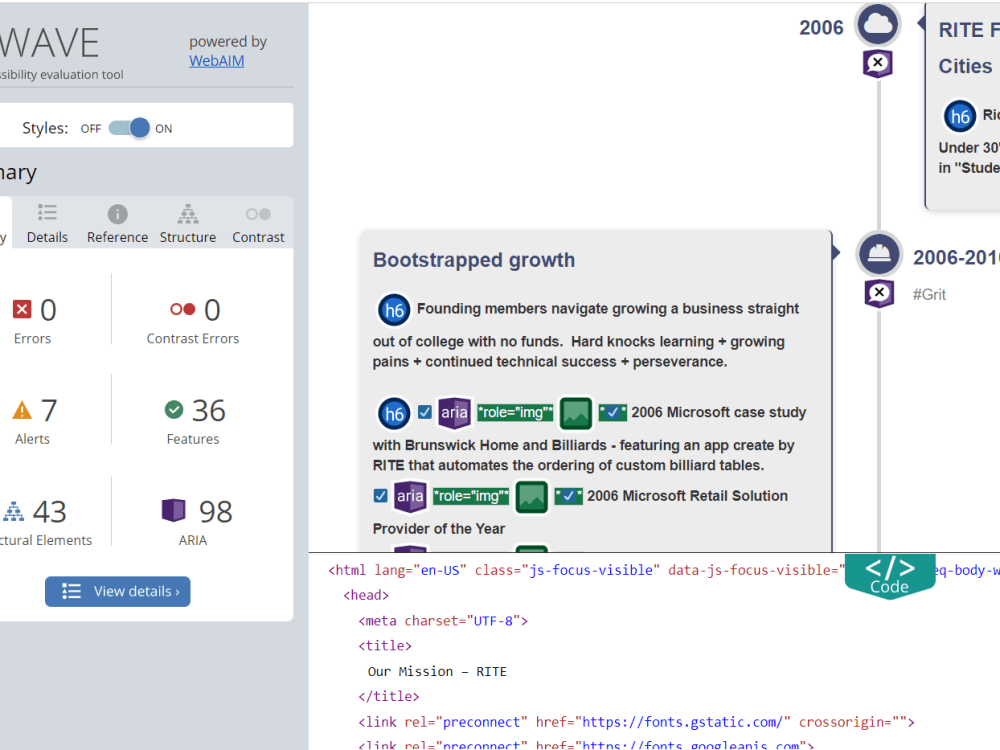Click the 2006 timeline year label

click(821, 28)
